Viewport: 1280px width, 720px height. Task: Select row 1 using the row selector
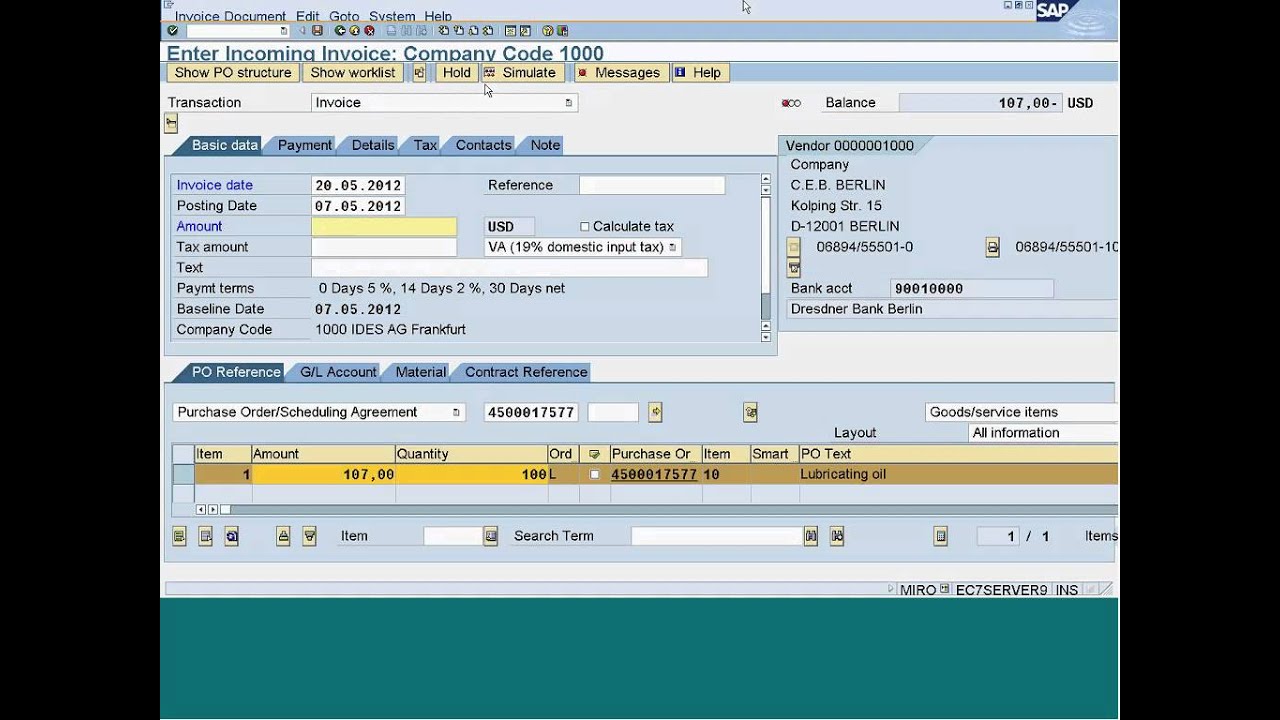pos(182,475)
